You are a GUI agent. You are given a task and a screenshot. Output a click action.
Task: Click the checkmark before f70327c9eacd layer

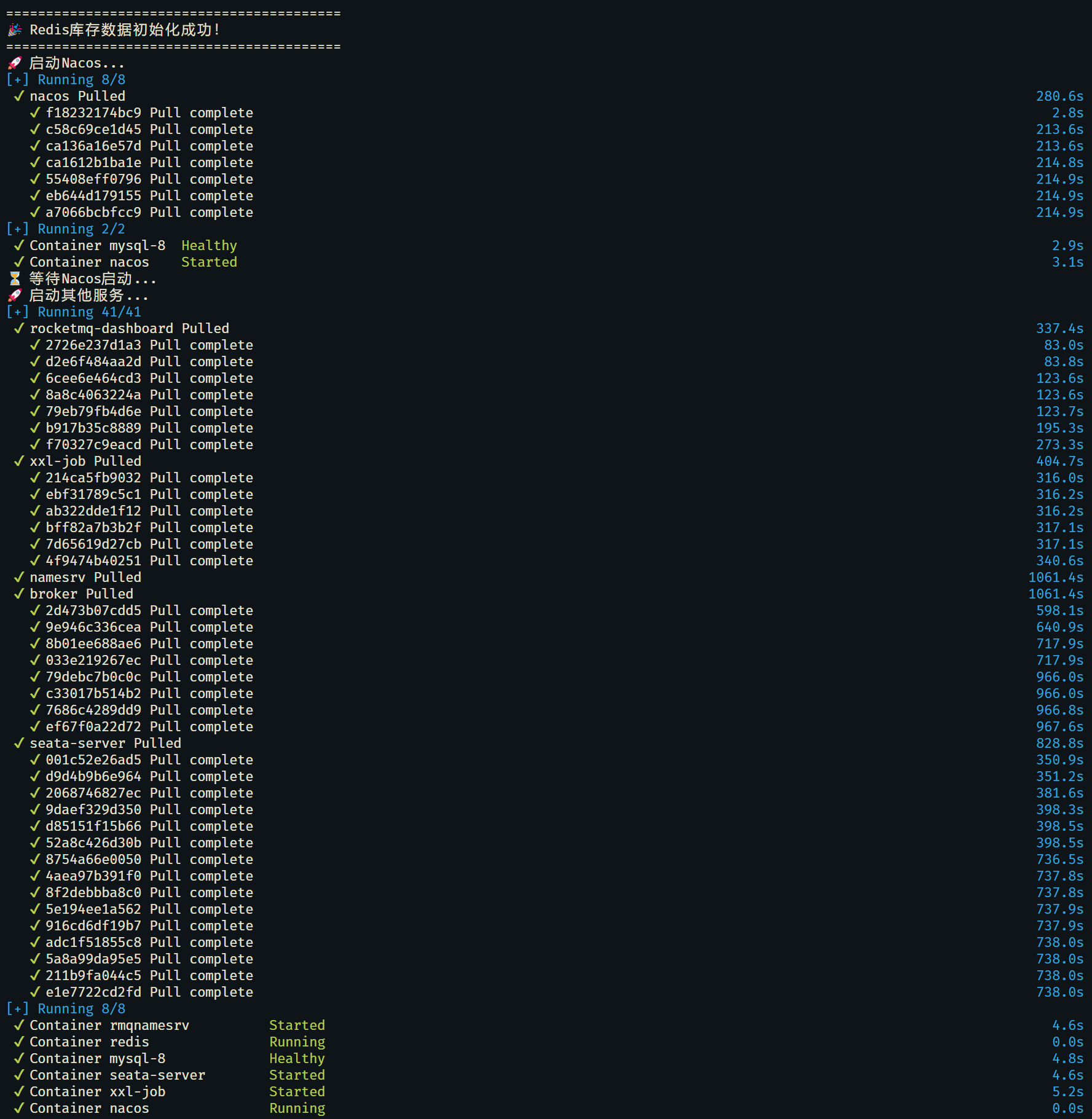(x=35, y=444)
